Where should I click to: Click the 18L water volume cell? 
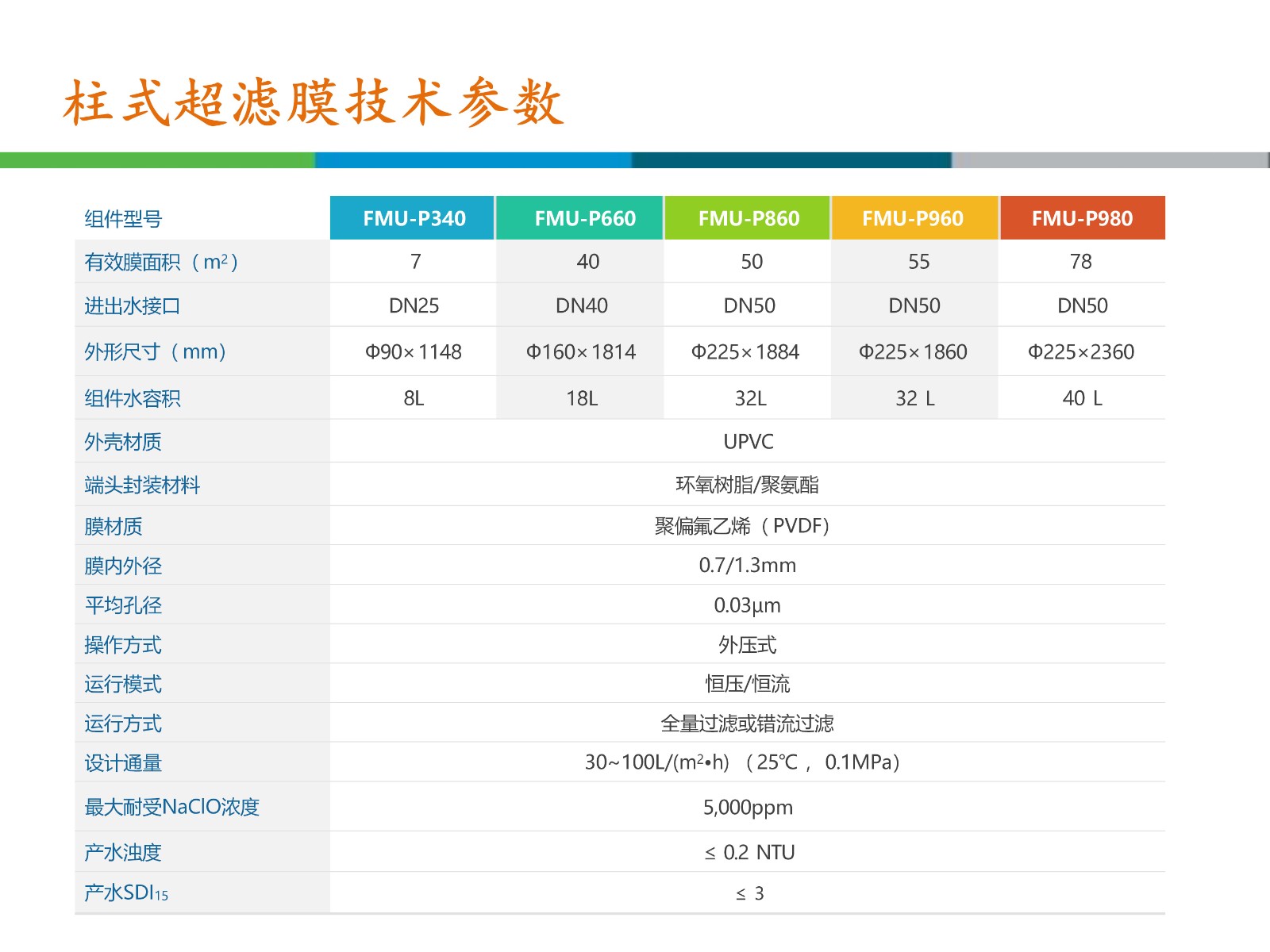click(582, 398)
